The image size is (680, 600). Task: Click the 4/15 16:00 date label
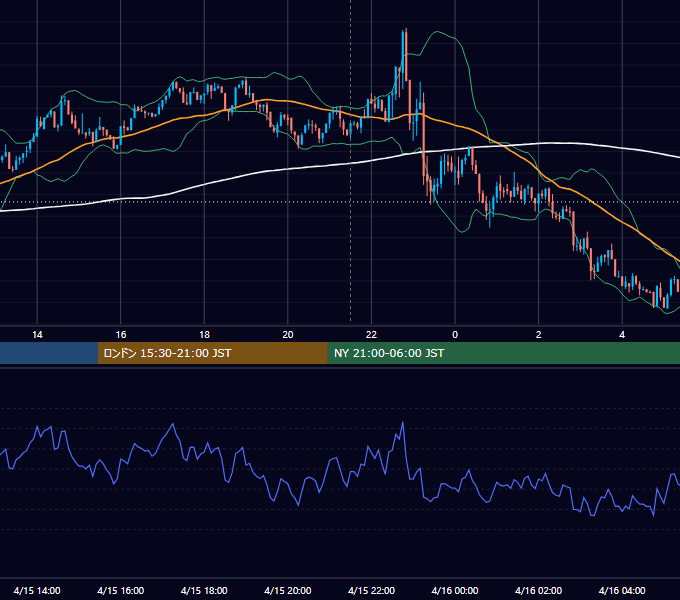coord(121,590)
